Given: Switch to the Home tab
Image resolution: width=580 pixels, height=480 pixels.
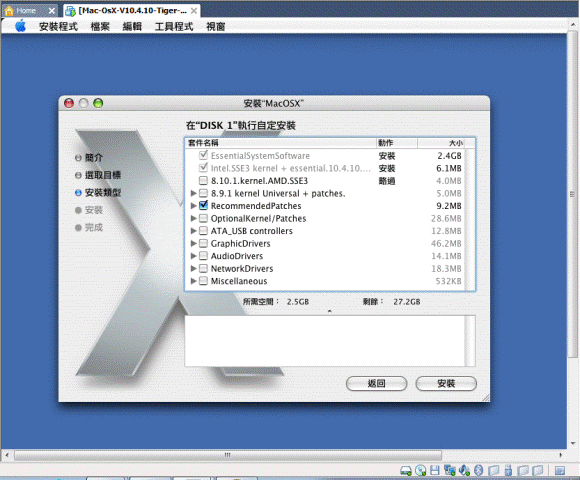Looking at the screenshot, I should click(26, 11).
